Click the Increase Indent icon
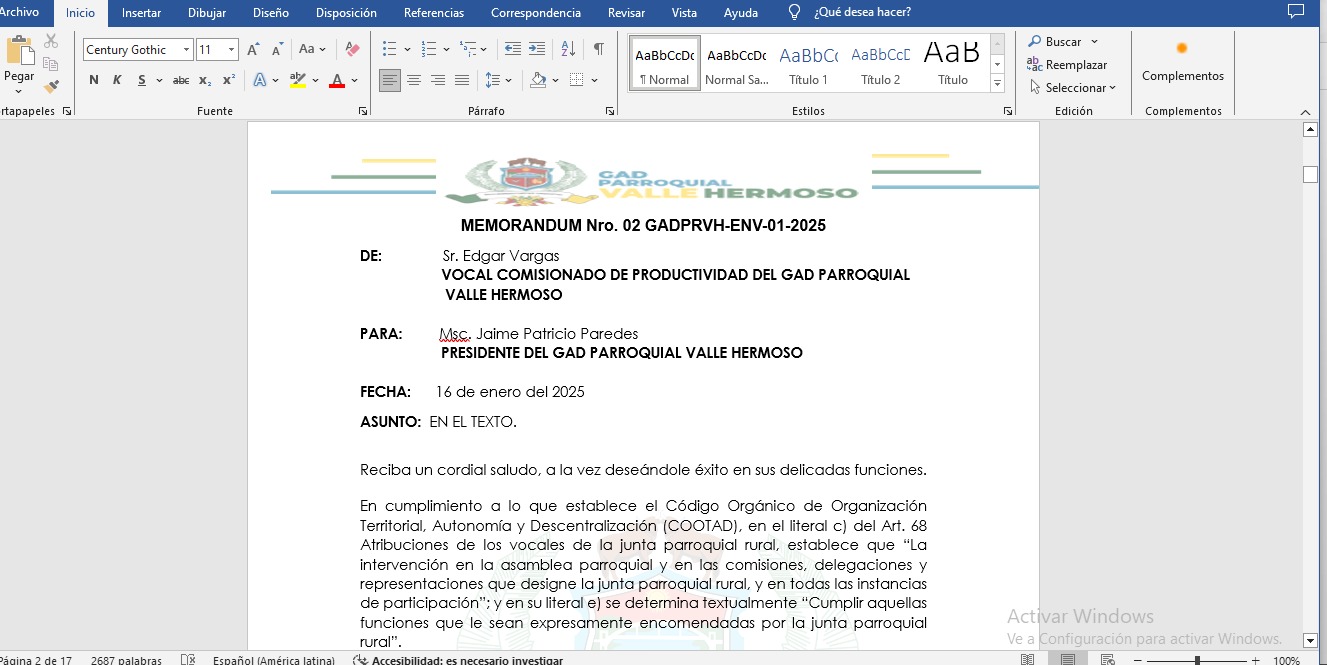 [537, 49]
